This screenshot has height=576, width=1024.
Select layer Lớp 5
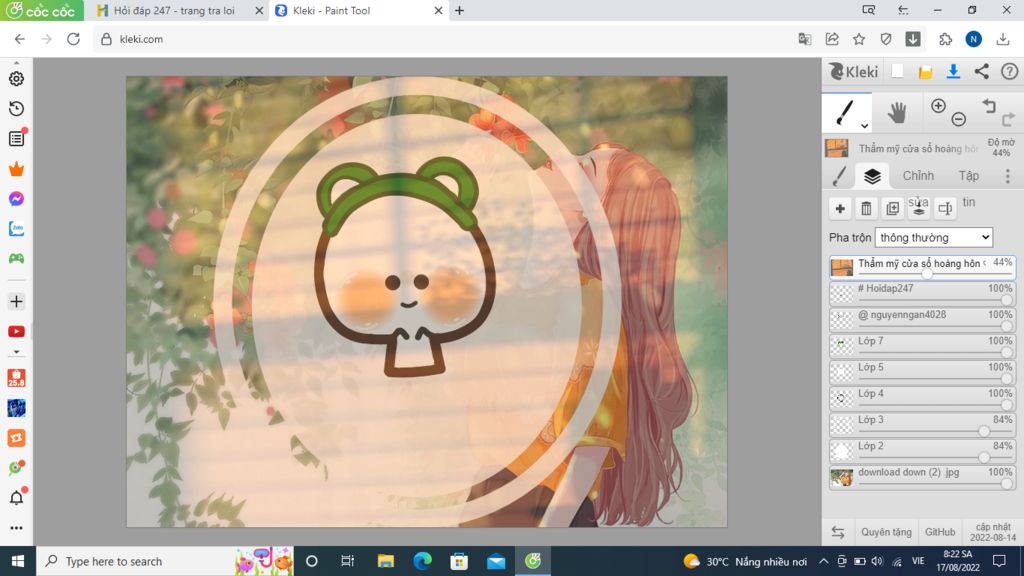click(x=922, y=372)
